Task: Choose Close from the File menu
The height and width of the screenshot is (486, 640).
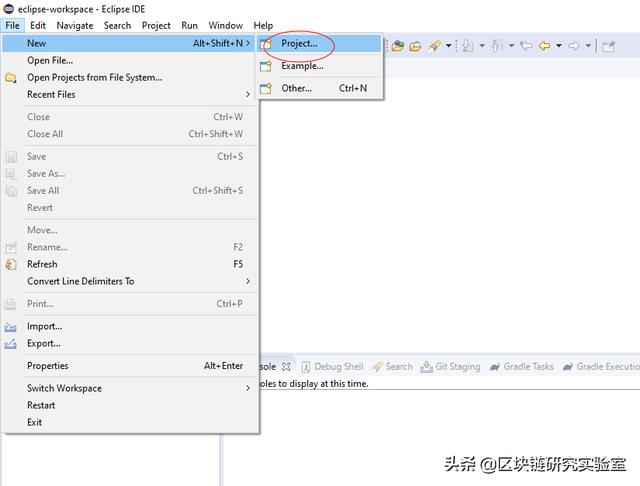Action: [x=129, y=117]
